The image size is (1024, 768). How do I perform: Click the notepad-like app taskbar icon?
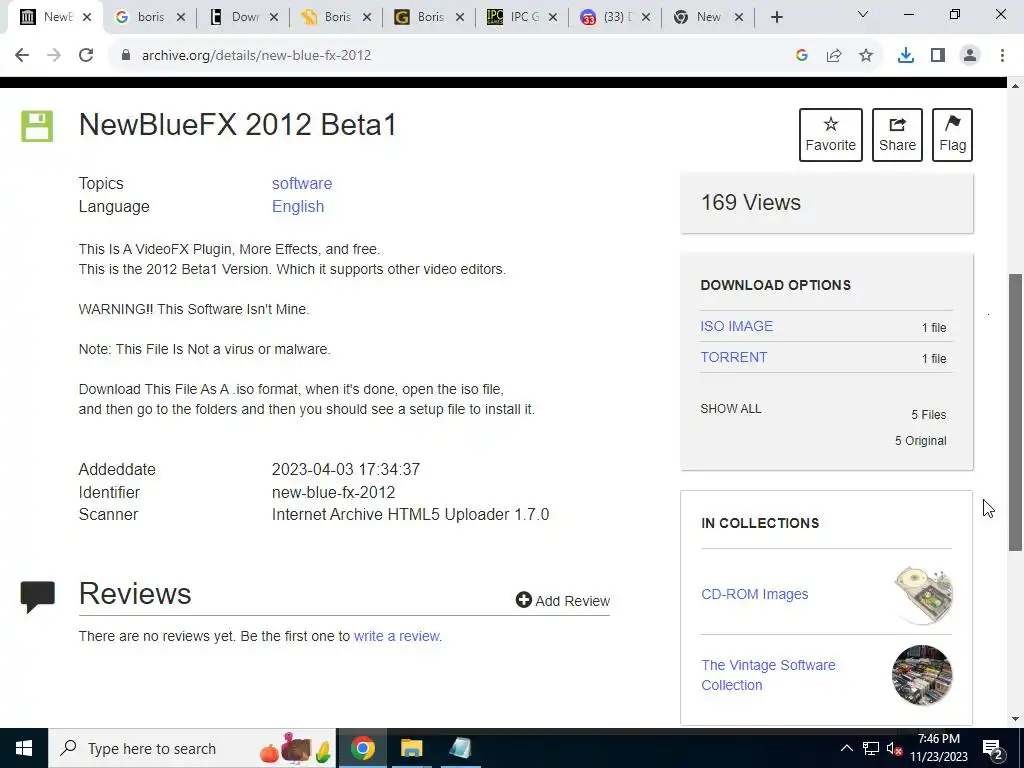coord(460,748)
